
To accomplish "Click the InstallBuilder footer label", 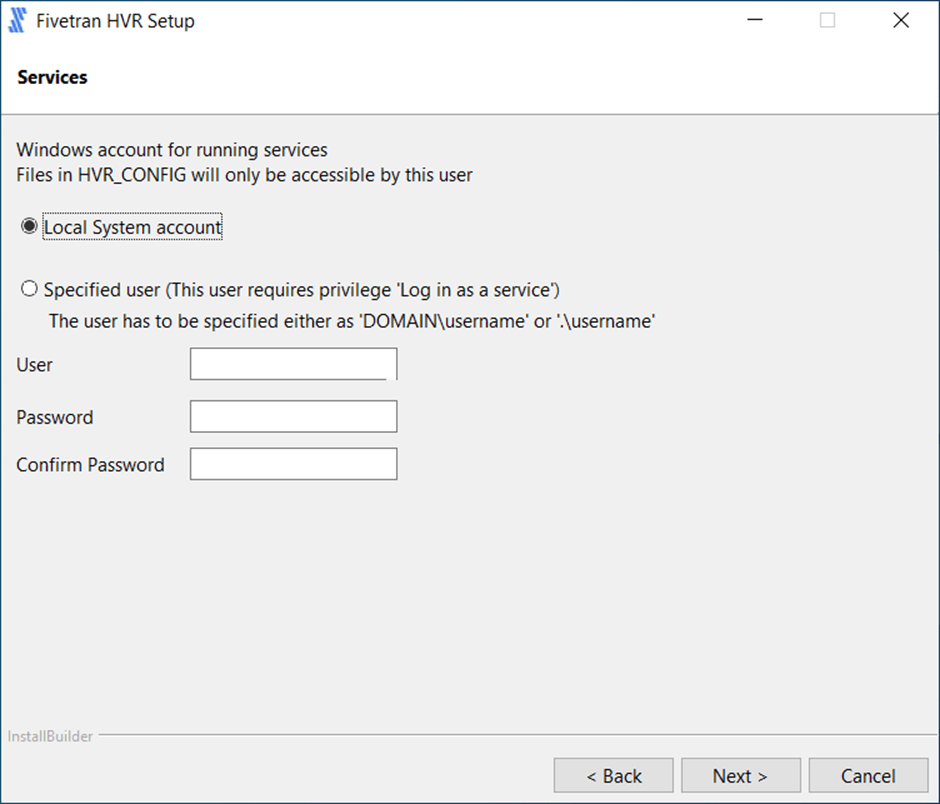I will click(x=51, y=737).
